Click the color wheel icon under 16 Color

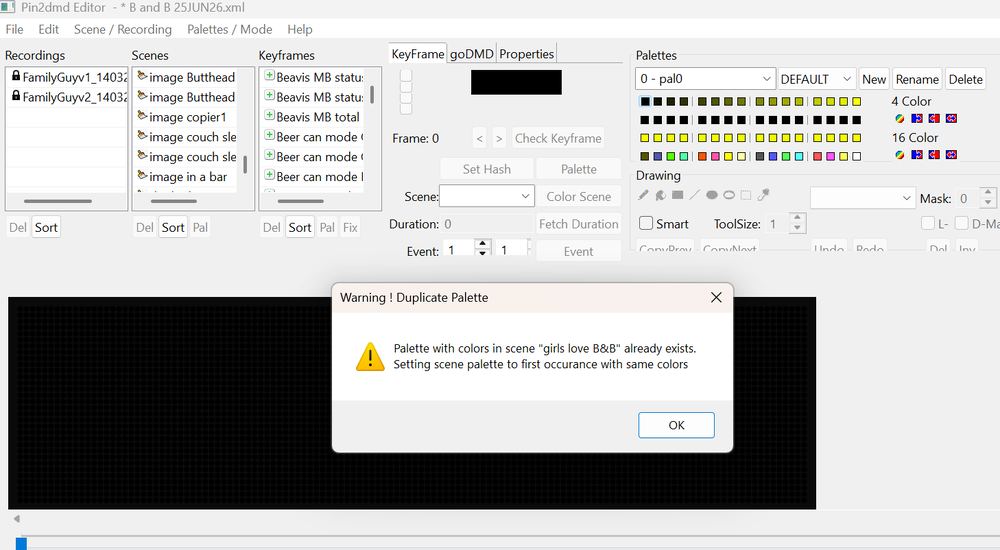click(x=899, y=155)
